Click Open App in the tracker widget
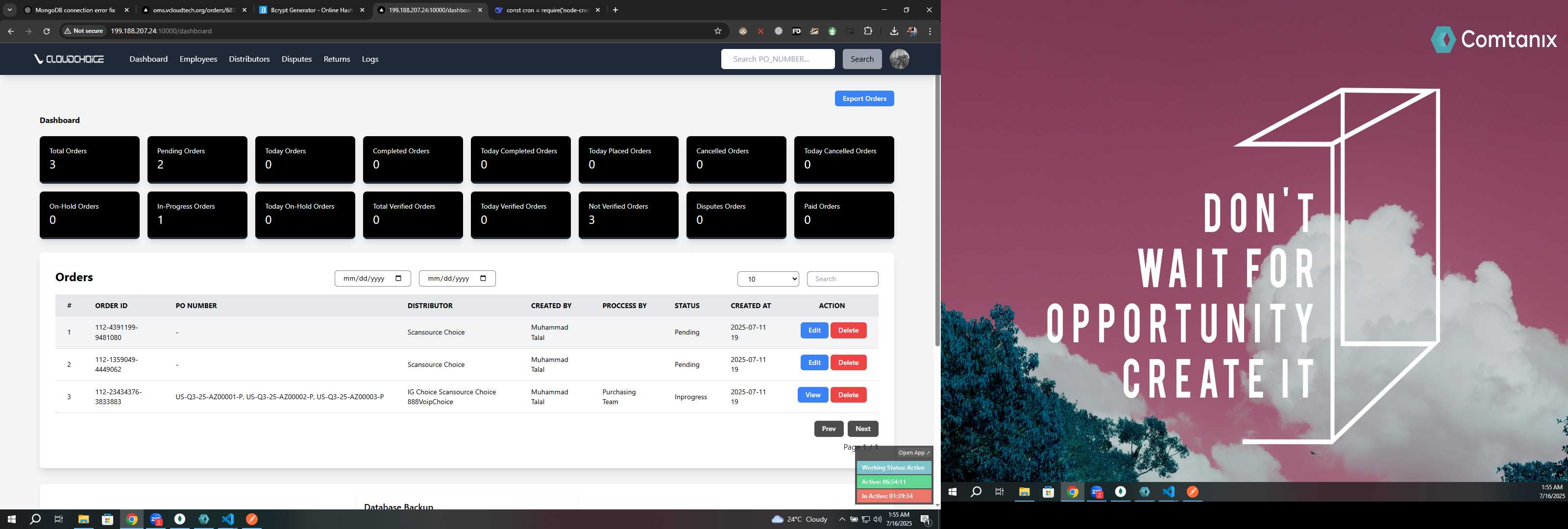The height and width of the screenshot is (529, 1568). pyautogui.click(x=914, y=453)
